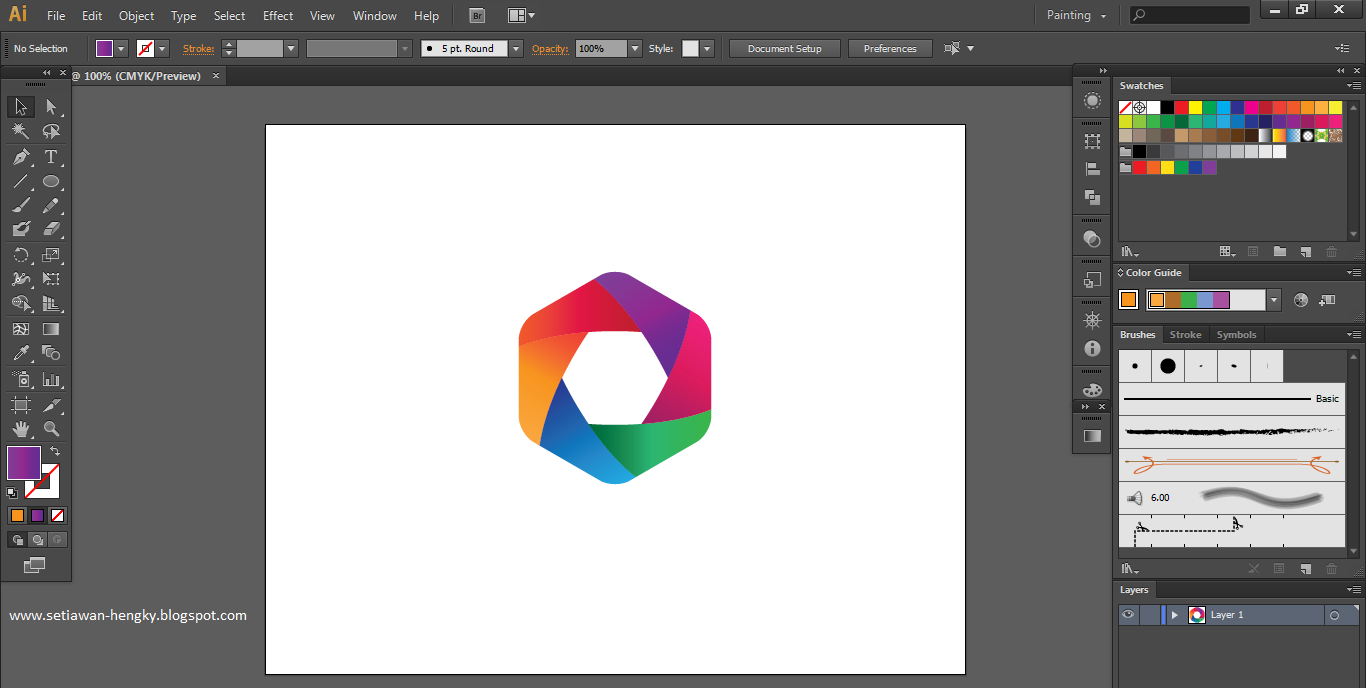The width and height of the screenshot is (1366, 688).
Task: Select the Hand tool
Action: [x=21, y=429]
